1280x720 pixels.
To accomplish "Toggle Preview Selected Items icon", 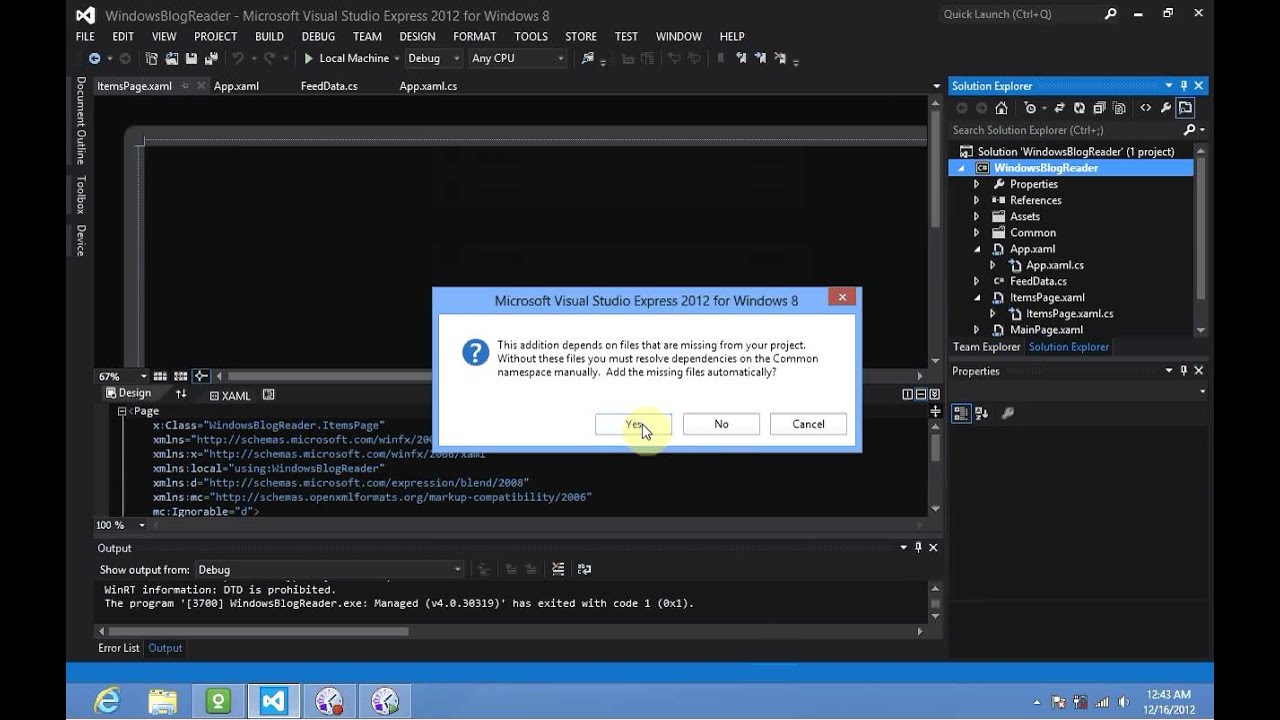I will [x=1185, y=108].
